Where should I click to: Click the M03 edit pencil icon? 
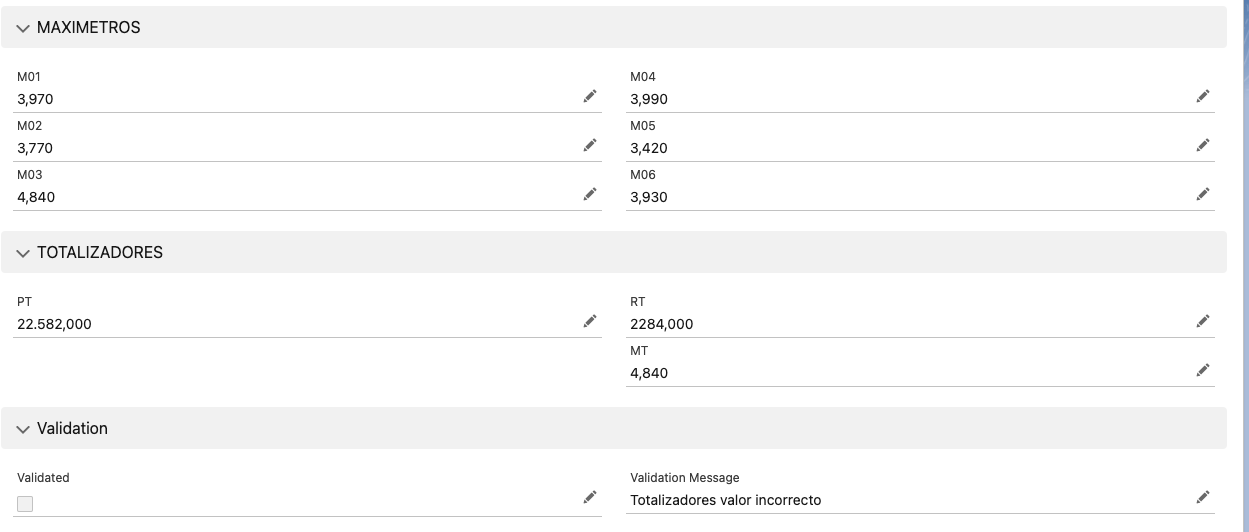pos(590,194)
